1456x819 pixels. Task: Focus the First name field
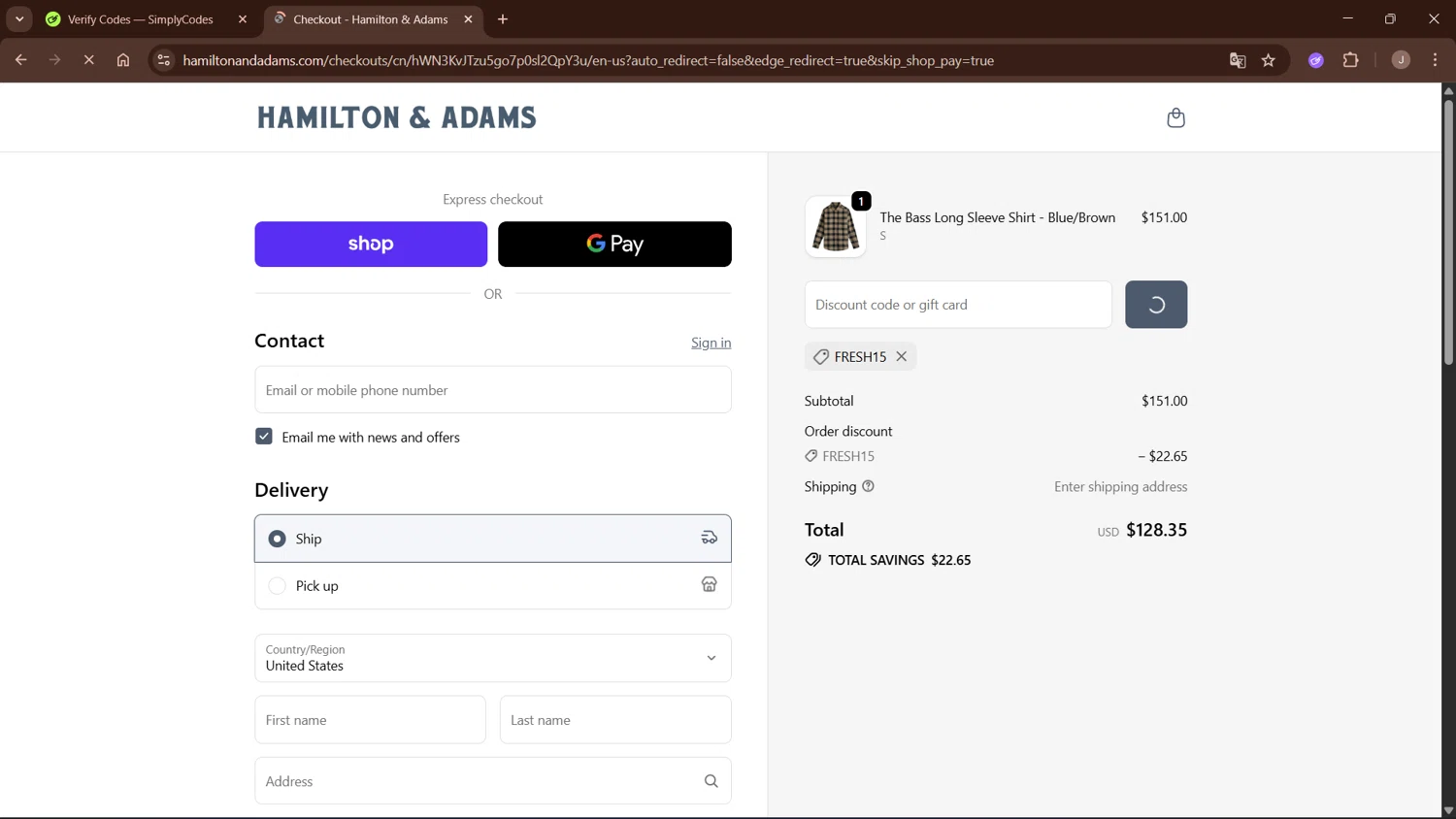click(370, 720)
